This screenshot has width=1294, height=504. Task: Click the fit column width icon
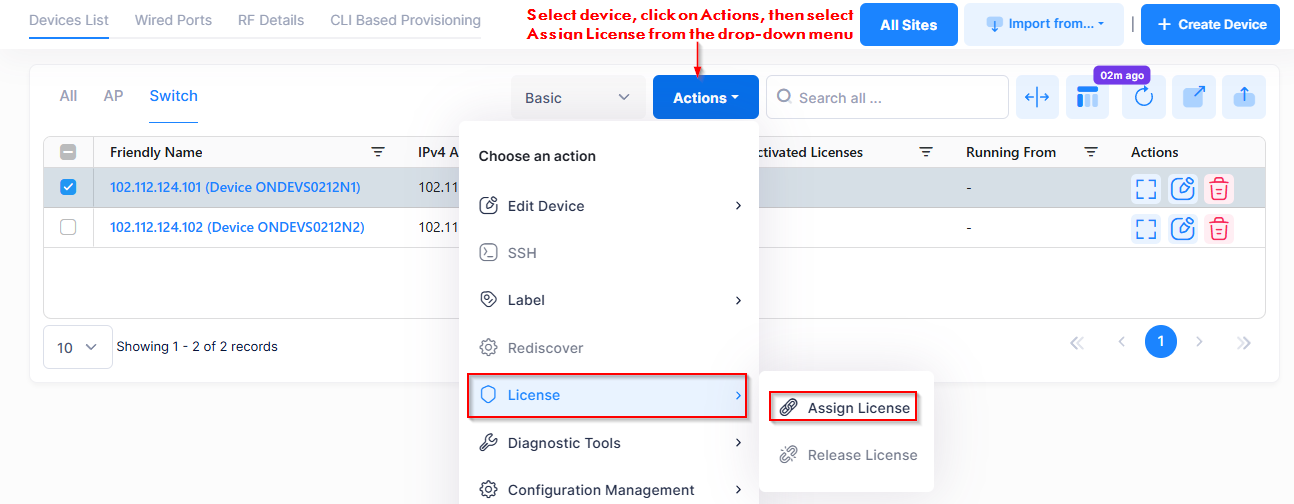(x=1037, y=97)
